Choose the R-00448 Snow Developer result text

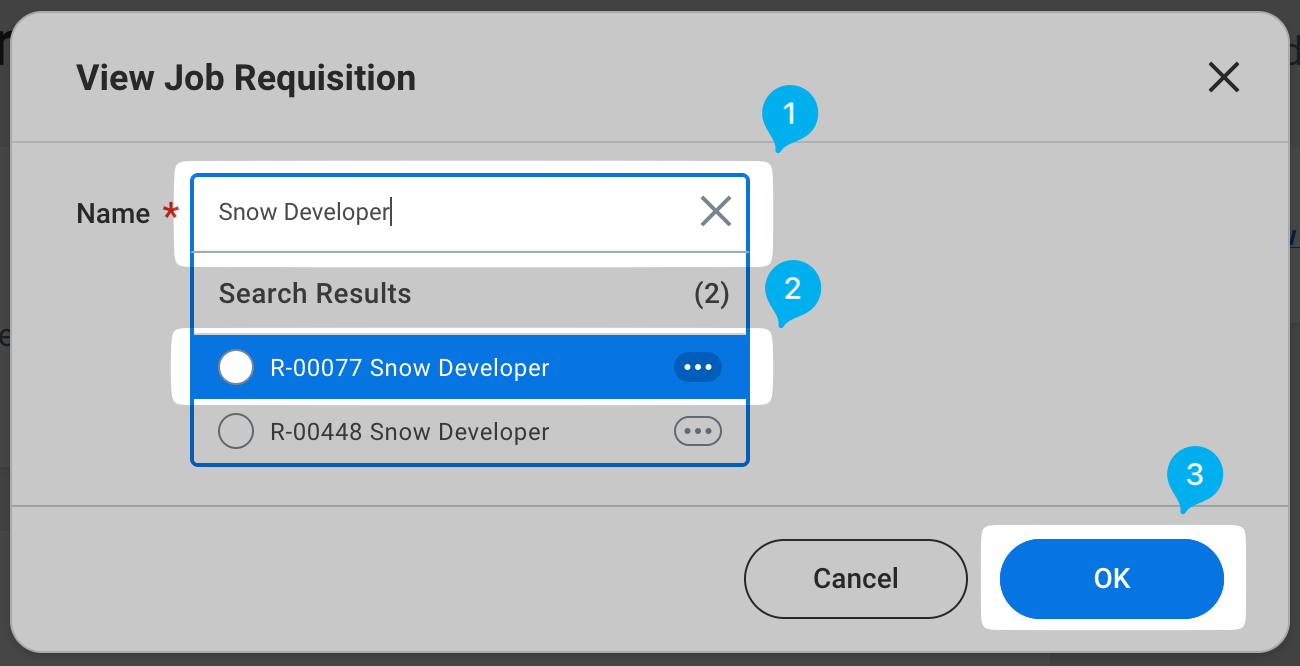click(x=410, y=432)
